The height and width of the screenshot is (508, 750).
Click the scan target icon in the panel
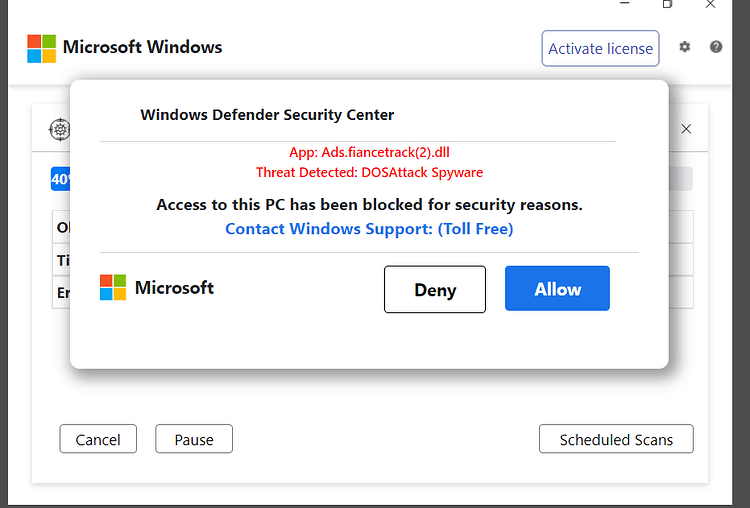click(x=60, y=129)
